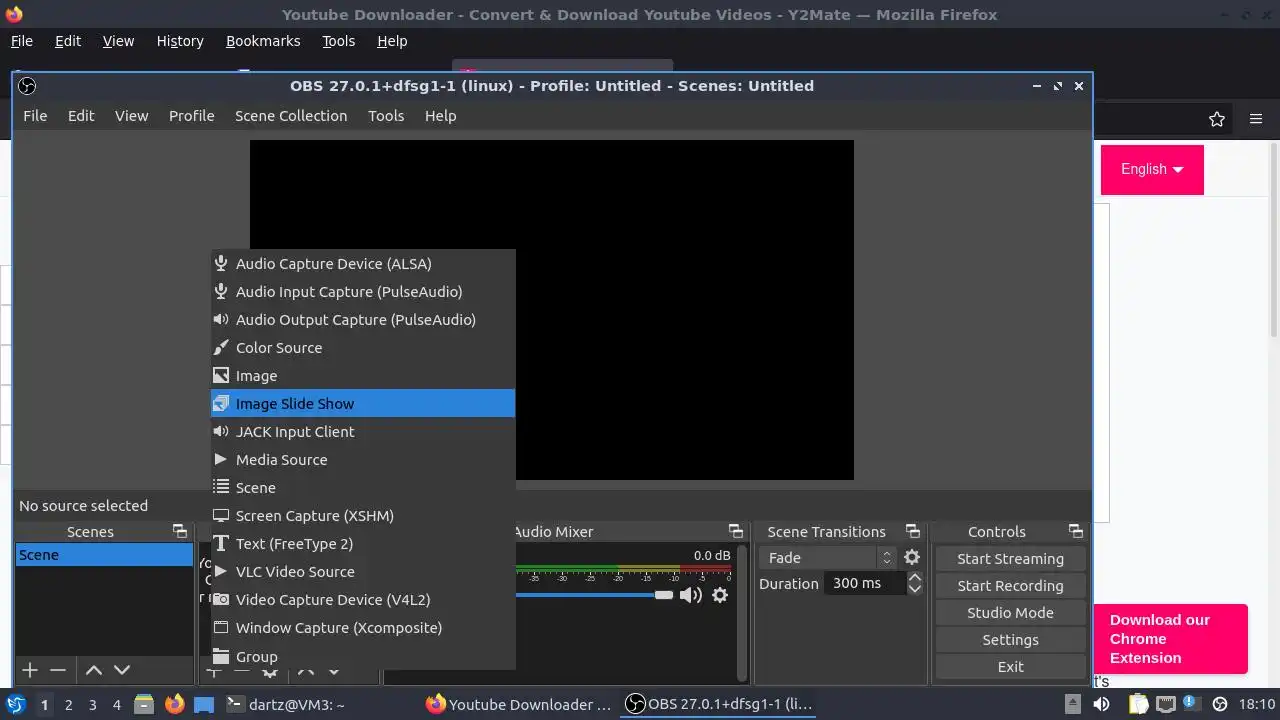Move scene up with arrow icon
Screen dimensions: 1280x720
coord(94,670)
